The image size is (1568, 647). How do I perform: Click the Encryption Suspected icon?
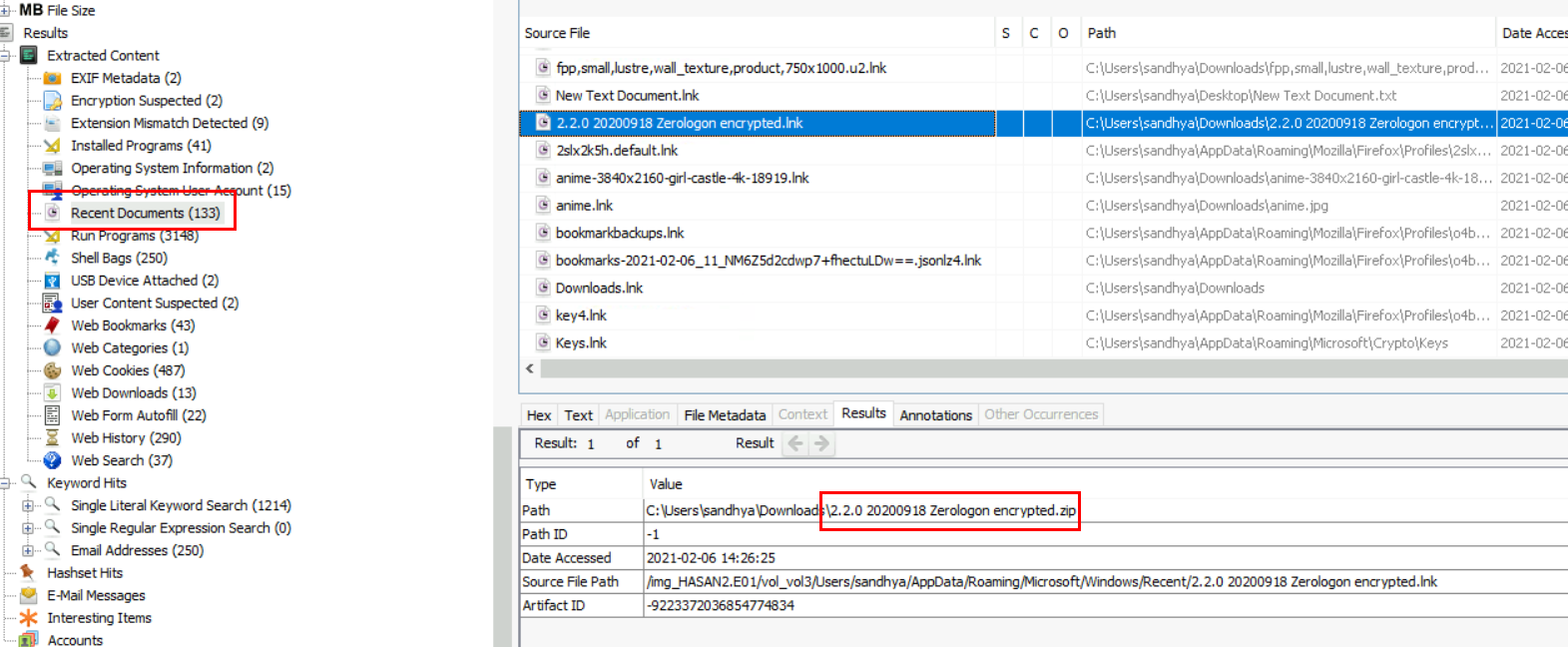(53, 101)
